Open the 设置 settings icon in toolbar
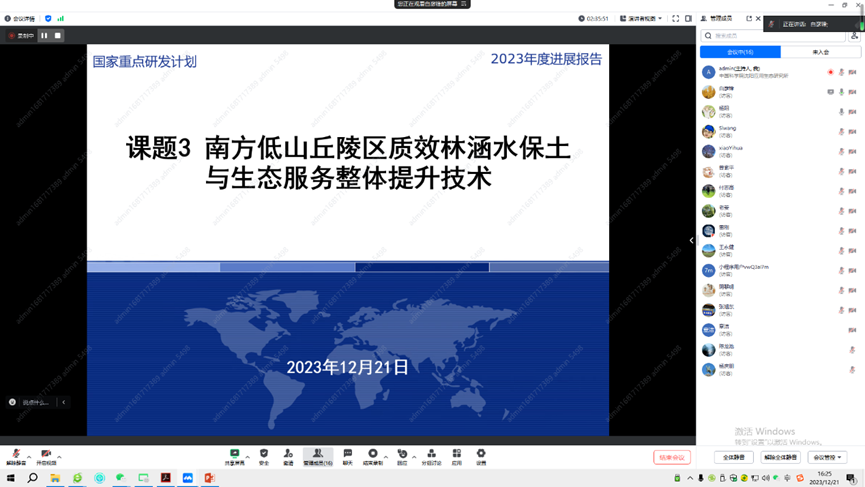865x487 pixels. tap(481, 457)
